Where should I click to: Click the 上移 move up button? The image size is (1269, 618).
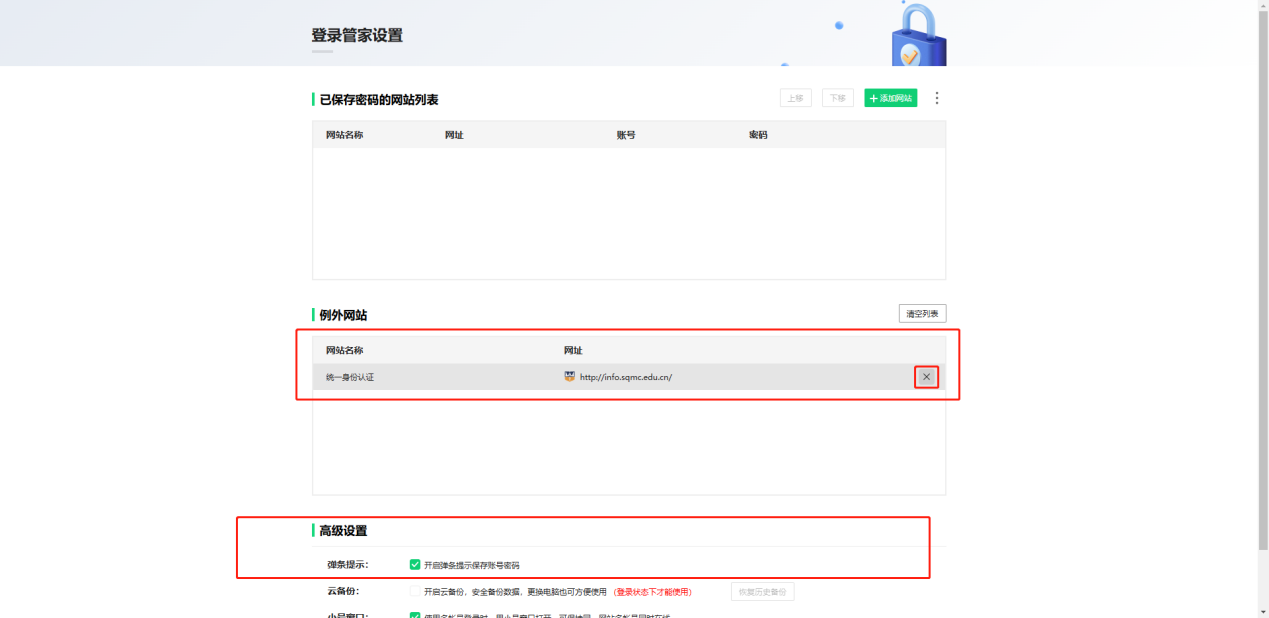pyautogui.click(x=795, y=98)
